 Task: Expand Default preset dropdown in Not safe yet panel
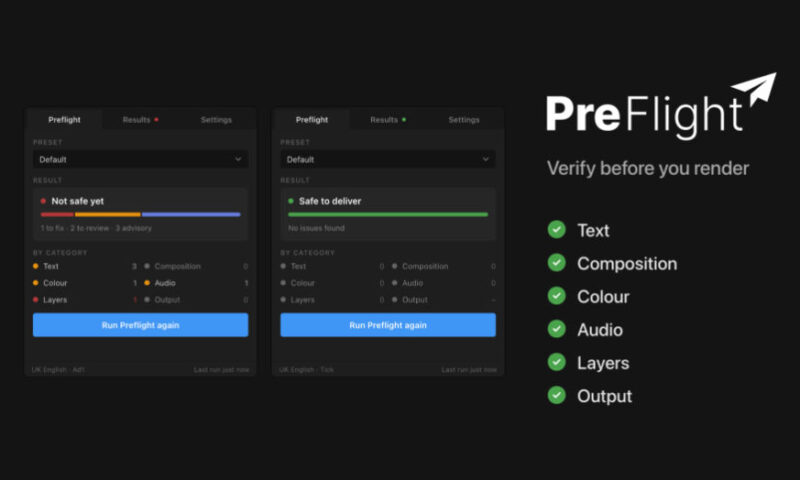coord(140,159)
